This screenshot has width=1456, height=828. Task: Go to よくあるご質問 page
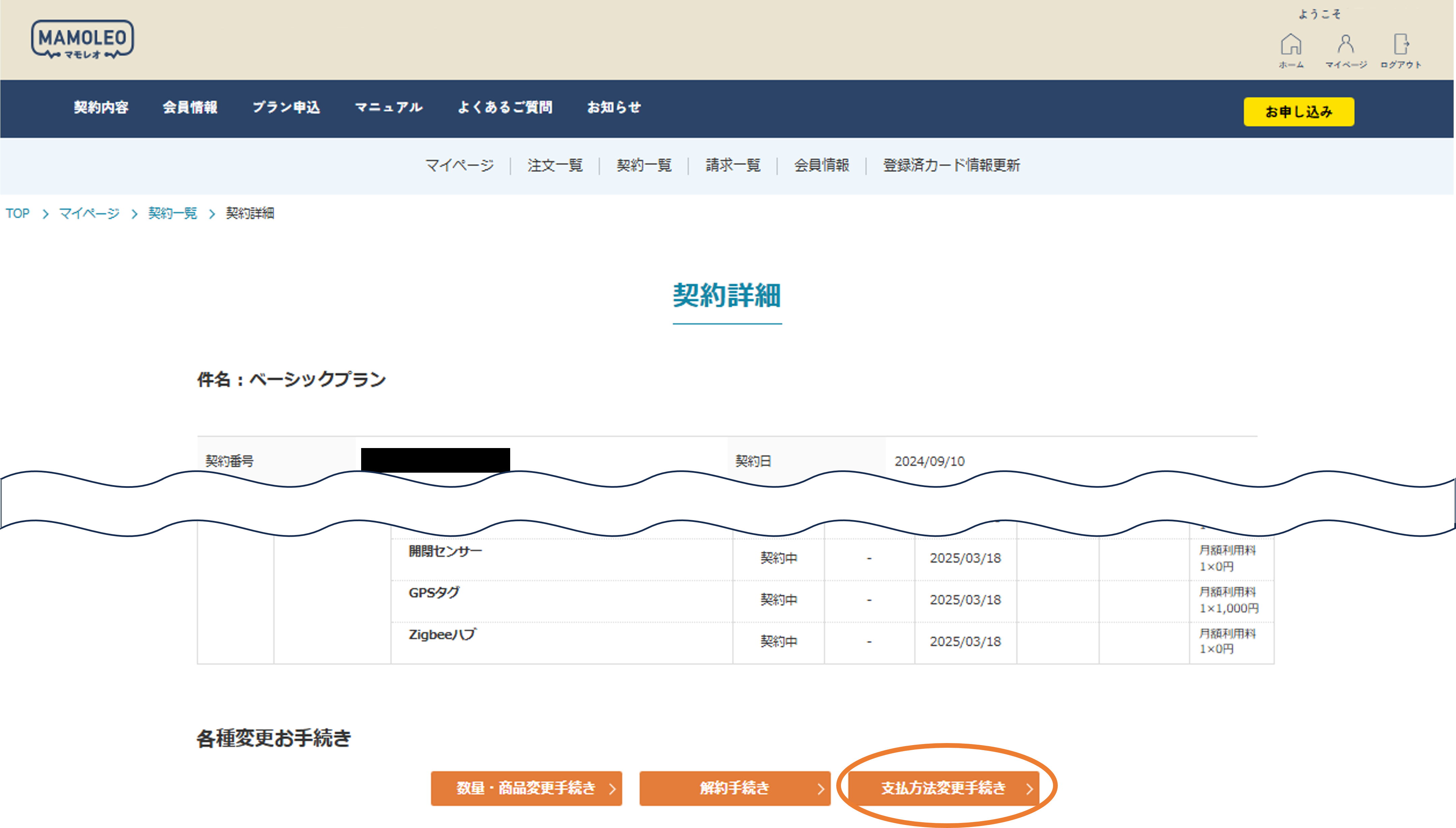point(504,108)
